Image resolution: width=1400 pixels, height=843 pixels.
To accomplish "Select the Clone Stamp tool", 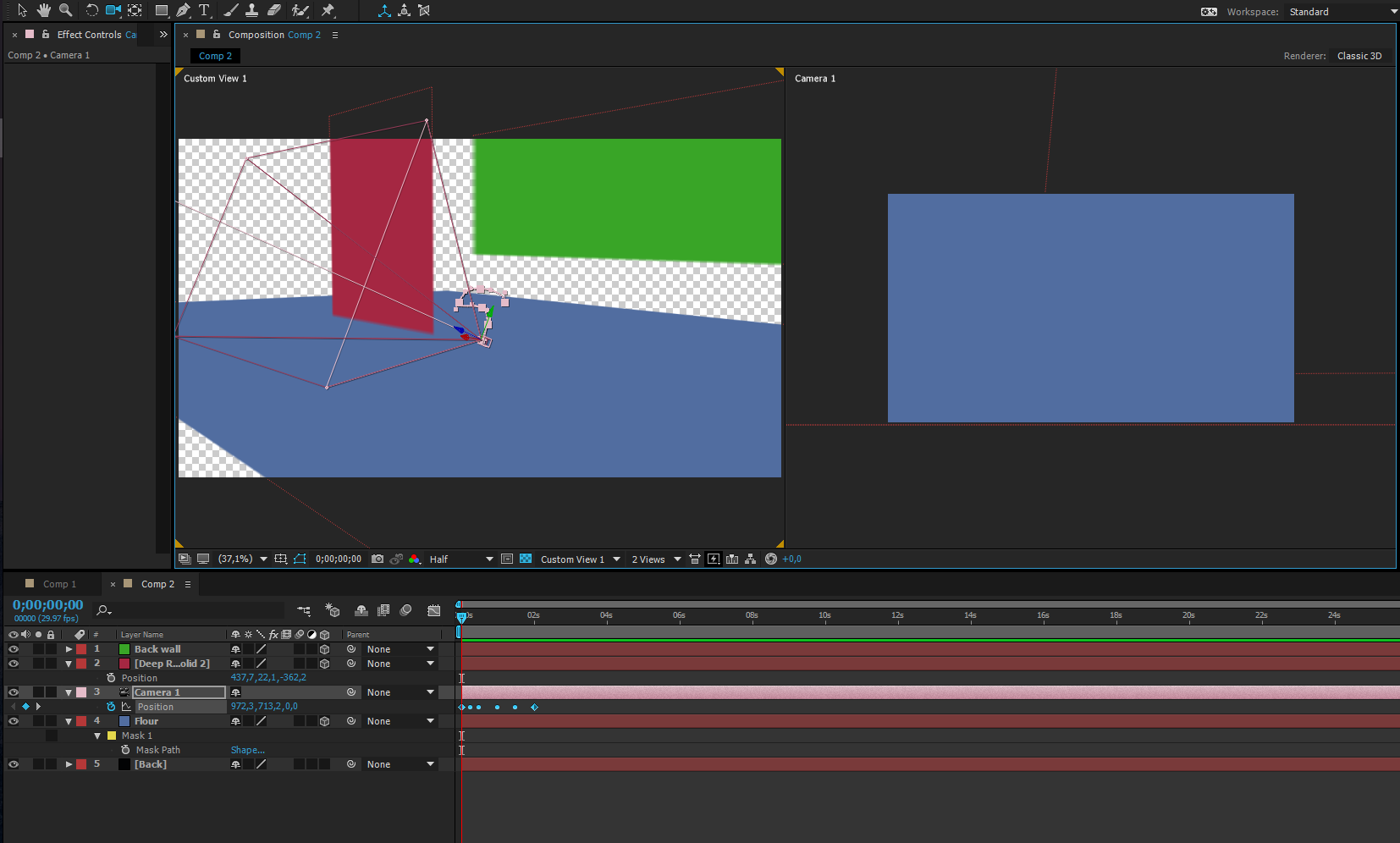I will 251,10.
